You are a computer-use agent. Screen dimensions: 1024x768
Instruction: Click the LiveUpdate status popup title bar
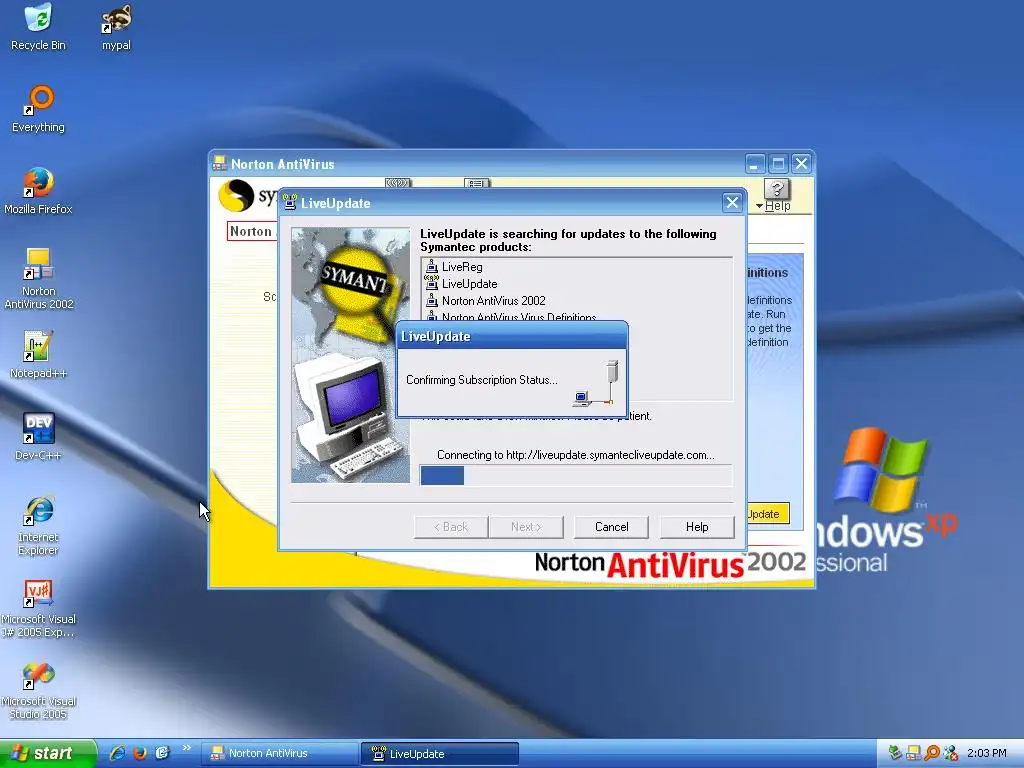[x=512, y=336]
